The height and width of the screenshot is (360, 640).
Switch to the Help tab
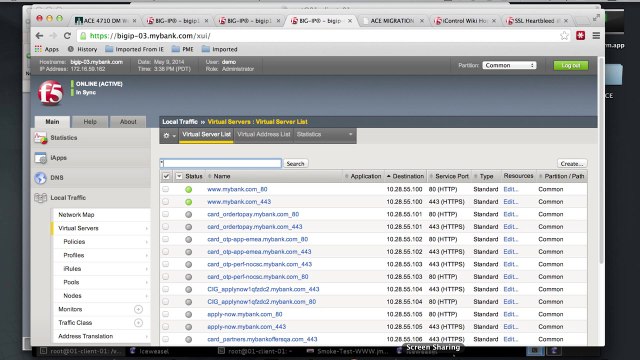90,122
